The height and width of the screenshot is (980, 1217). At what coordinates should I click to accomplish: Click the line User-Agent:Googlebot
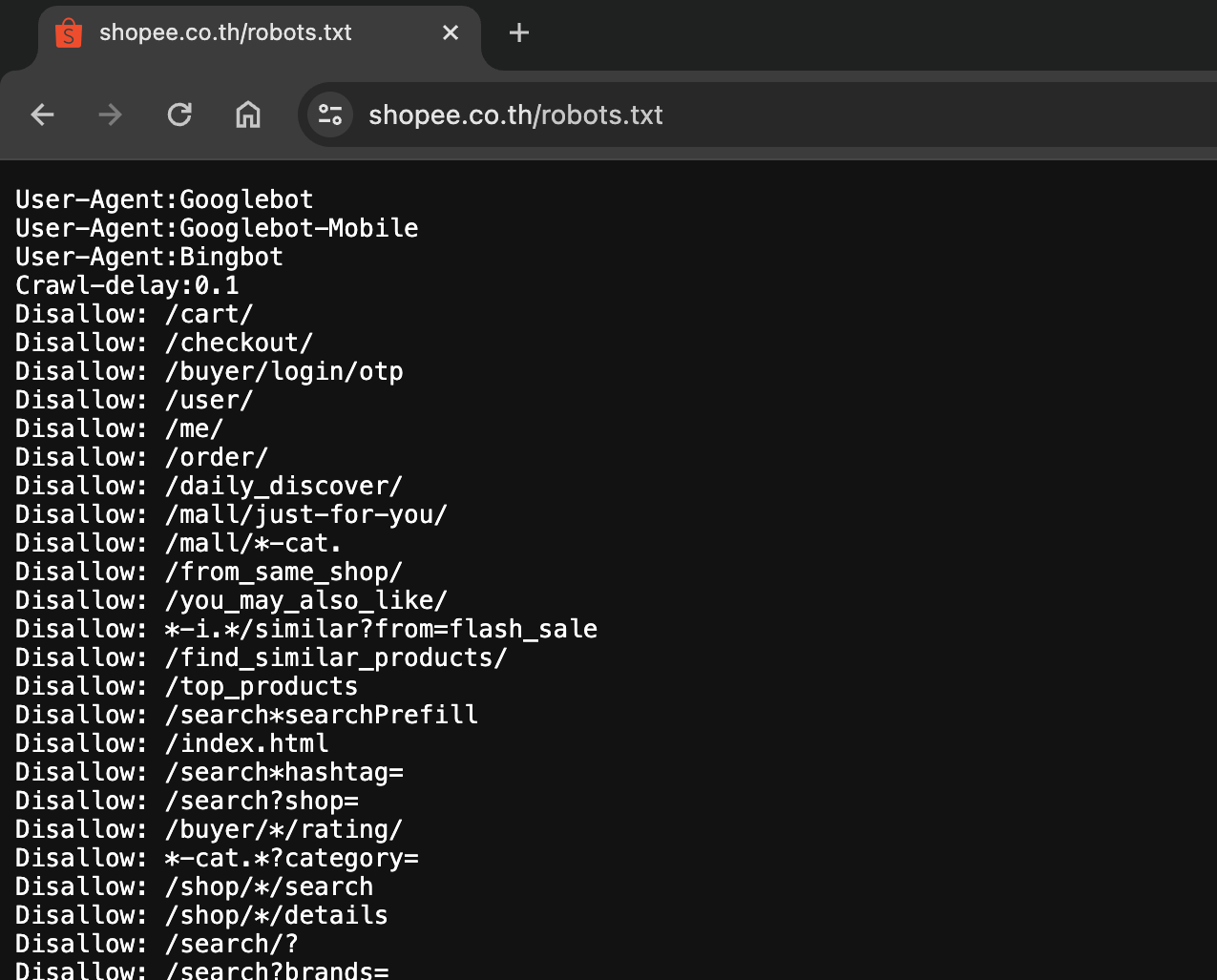click(164, 199)
